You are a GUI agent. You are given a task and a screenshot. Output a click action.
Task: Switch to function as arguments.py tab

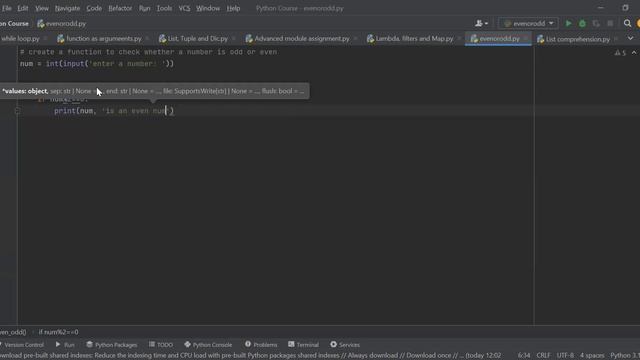point(100,39)
